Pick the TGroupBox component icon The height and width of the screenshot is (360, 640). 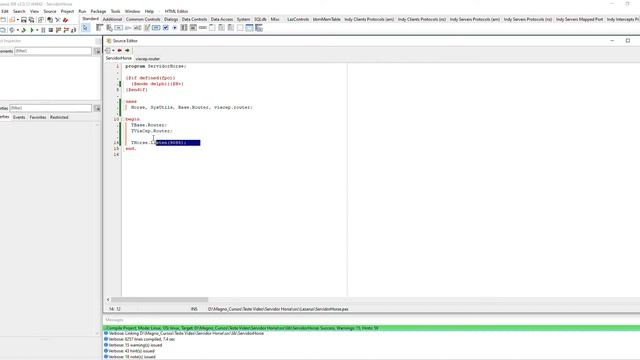point(212,28)
